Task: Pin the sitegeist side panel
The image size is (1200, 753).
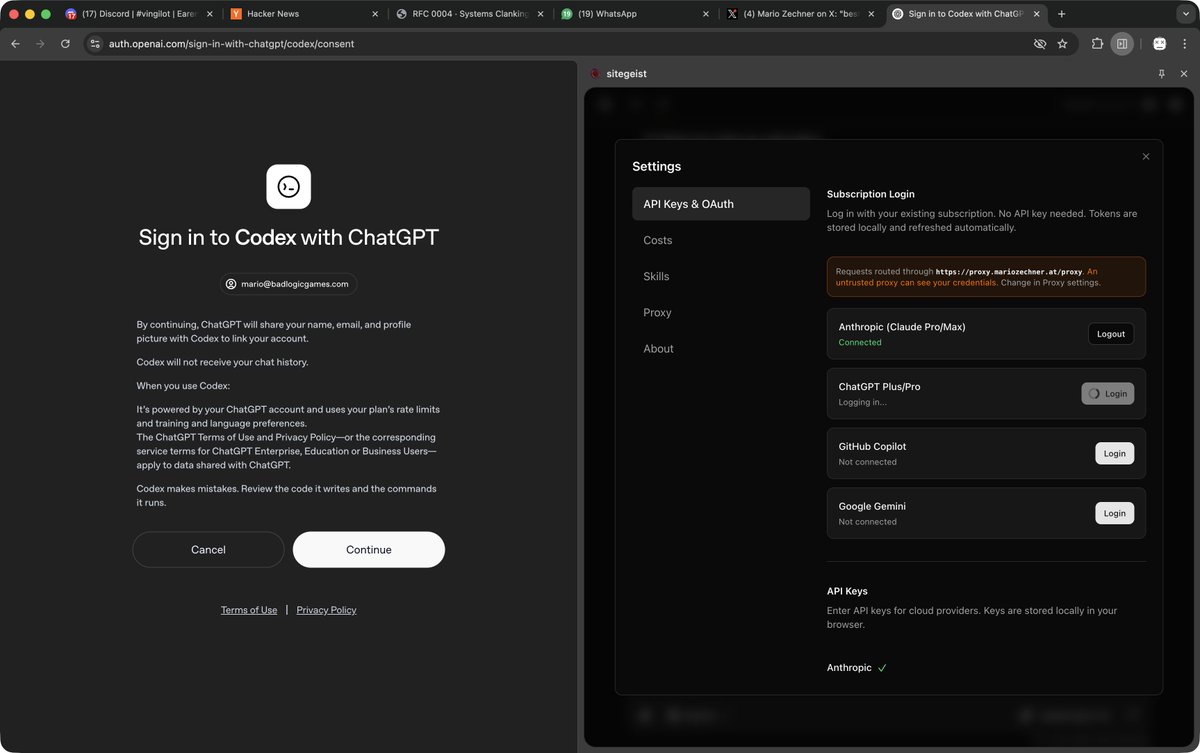Action: pyautogui.click(x=1161, y=74)
